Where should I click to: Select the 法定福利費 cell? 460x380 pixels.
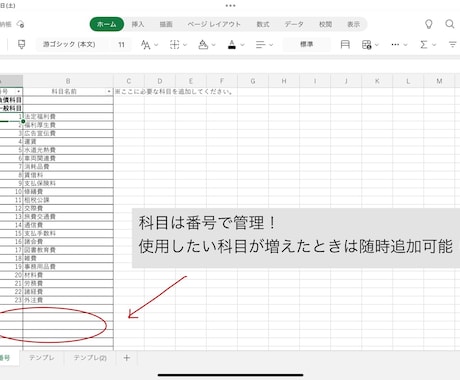pos(68,116)
